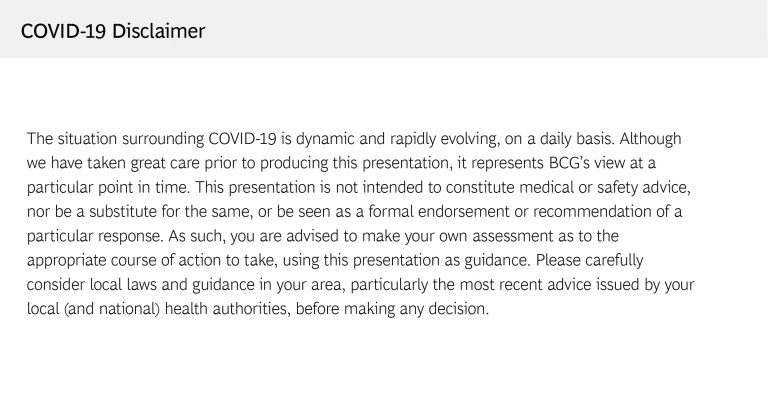768x402 pixels.
Task: Select the phrase "on a daily basis"
Action: tap(555, 138)
